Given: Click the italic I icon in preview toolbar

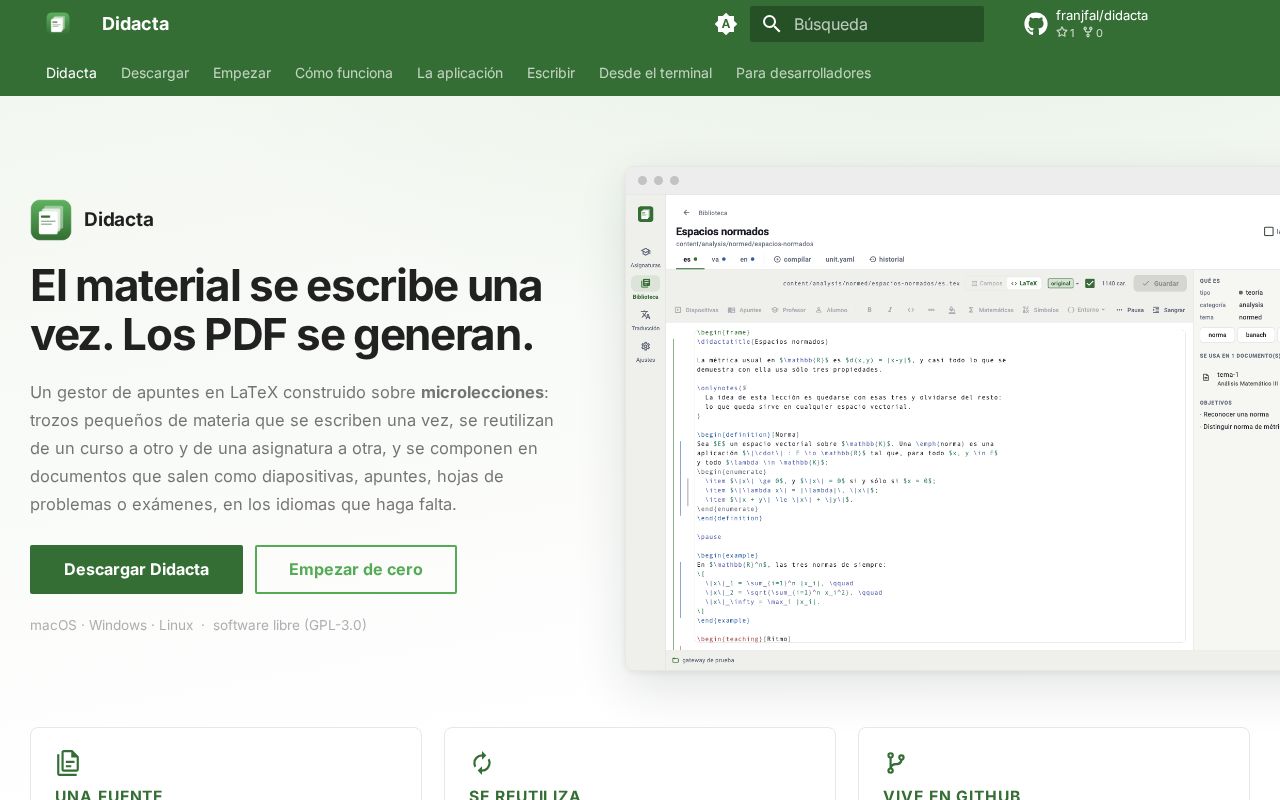Looking at the screenshot, I should tap(890, 310).
